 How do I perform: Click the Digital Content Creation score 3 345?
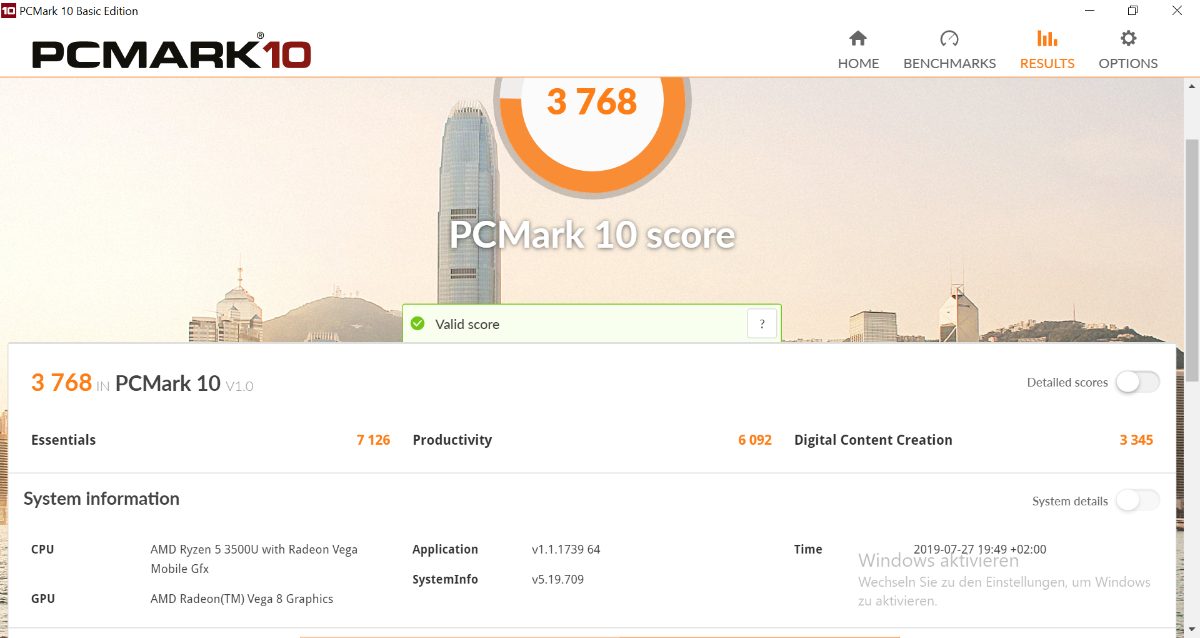point(1136,440)
